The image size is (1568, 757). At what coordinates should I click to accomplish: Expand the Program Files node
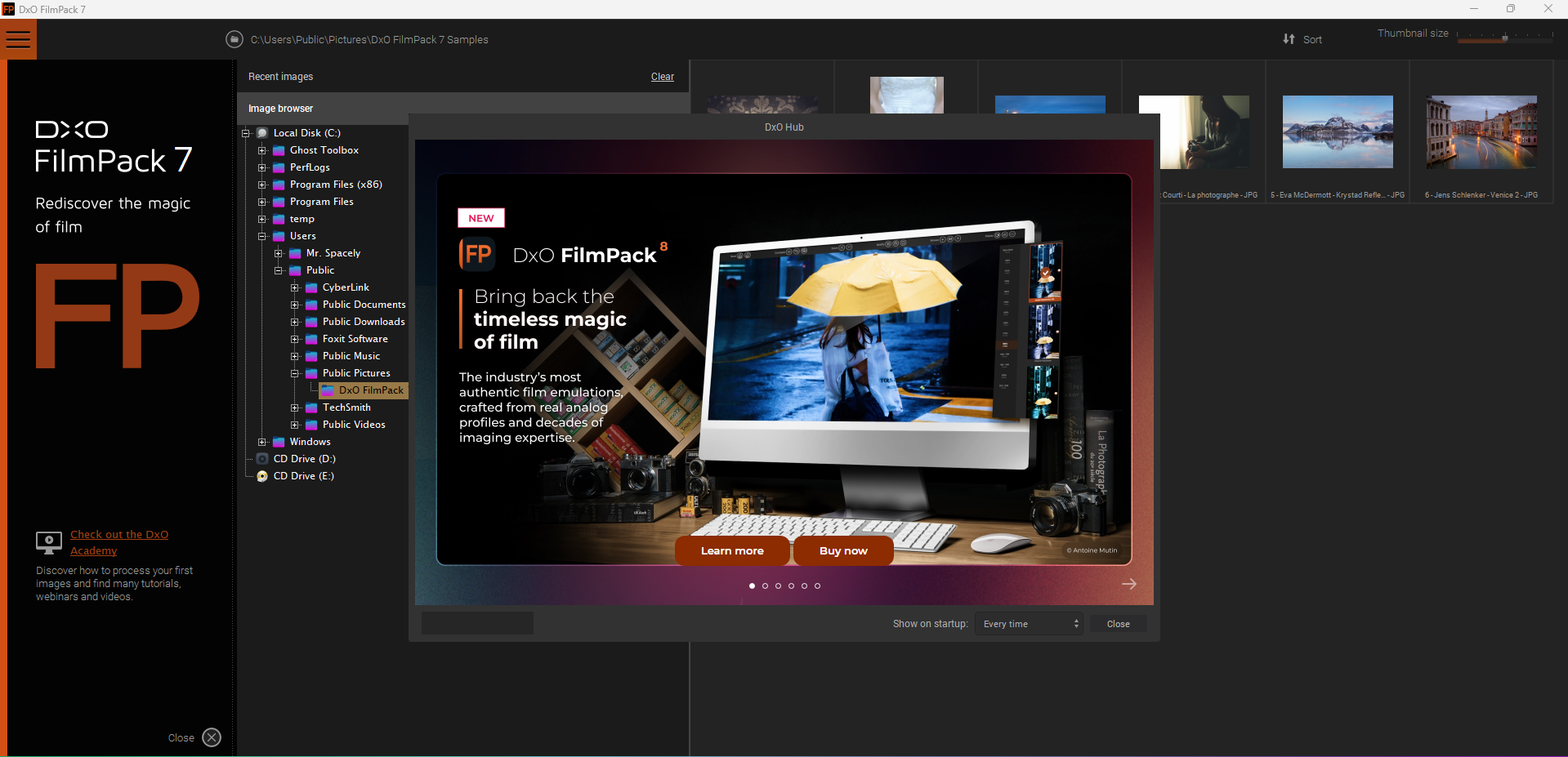click(x=261, y=202)
